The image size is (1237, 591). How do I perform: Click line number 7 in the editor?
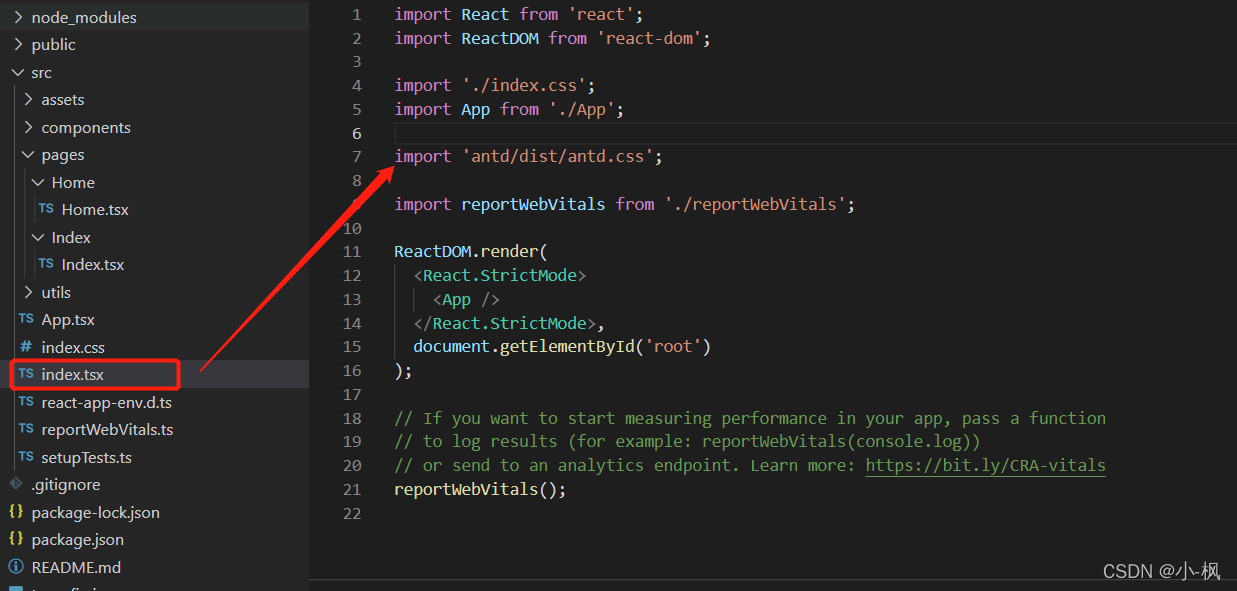[x=356, y=156]
